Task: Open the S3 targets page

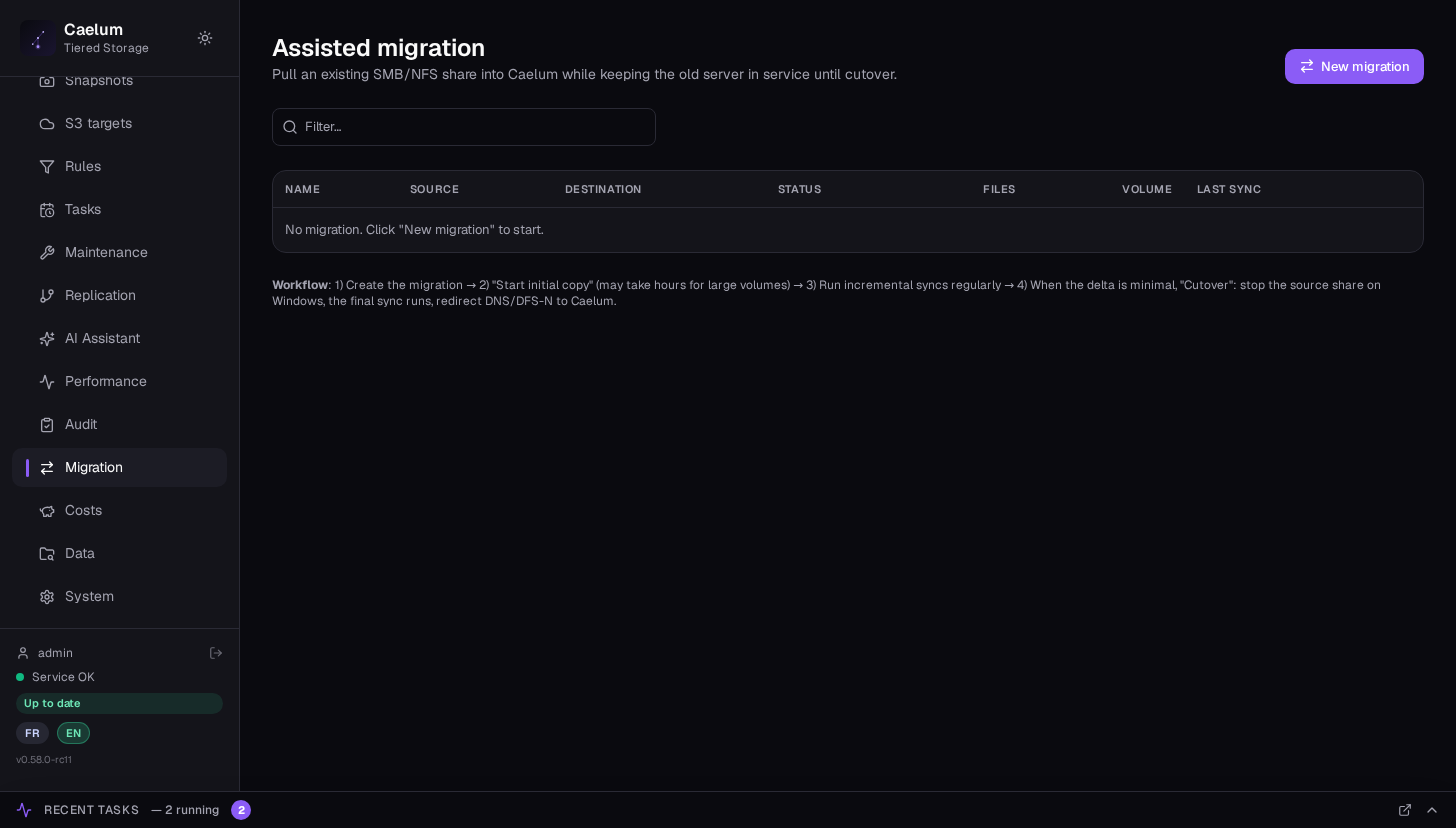Action: (119, 124)
